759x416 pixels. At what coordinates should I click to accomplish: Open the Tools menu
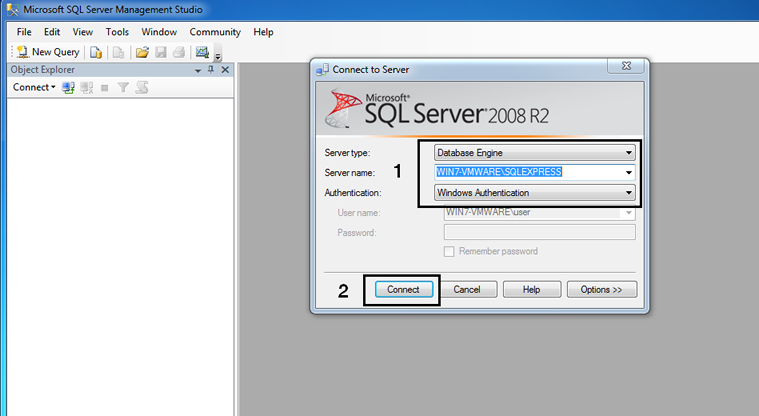pos(117,32)
